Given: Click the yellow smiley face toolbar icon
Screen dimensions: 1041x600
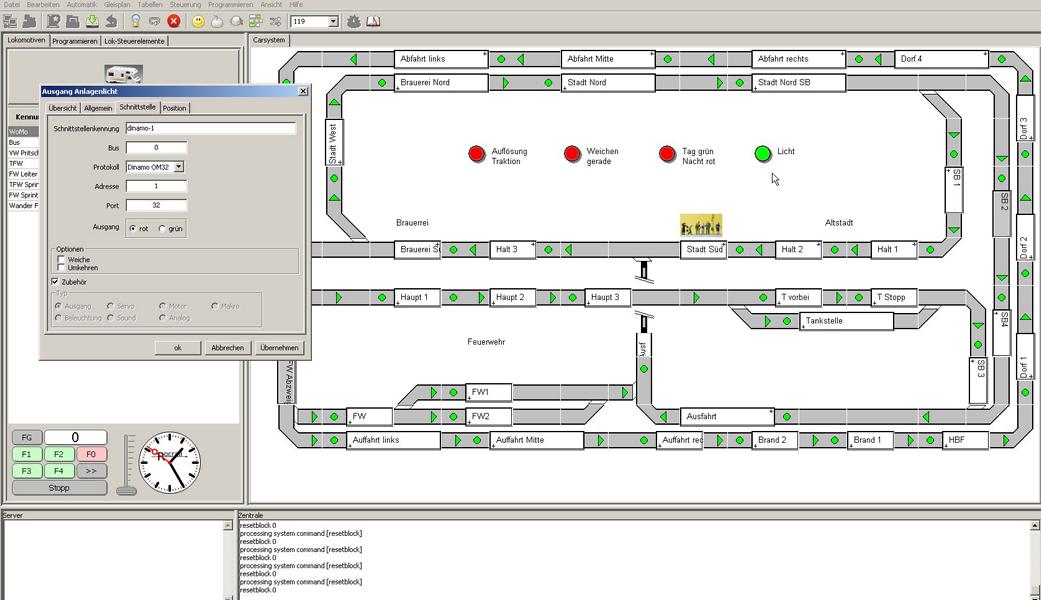Looking at the screenshot, I should 198,21.
